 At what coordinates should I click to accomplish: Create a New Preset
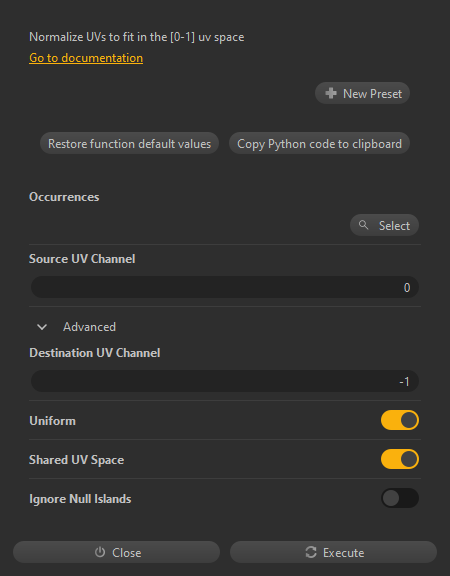point(362,93)
